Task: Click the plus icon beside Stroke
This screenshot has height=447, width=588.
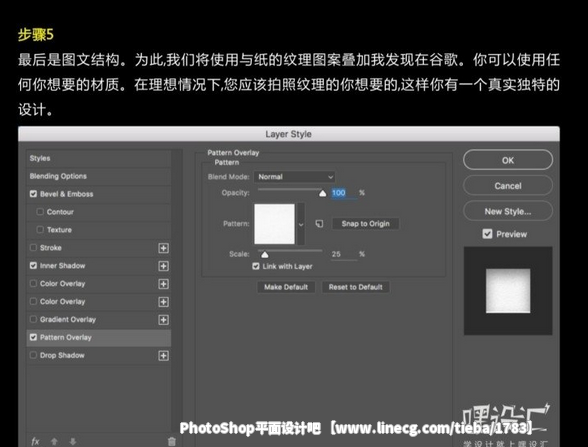Action: click(164, 248)
